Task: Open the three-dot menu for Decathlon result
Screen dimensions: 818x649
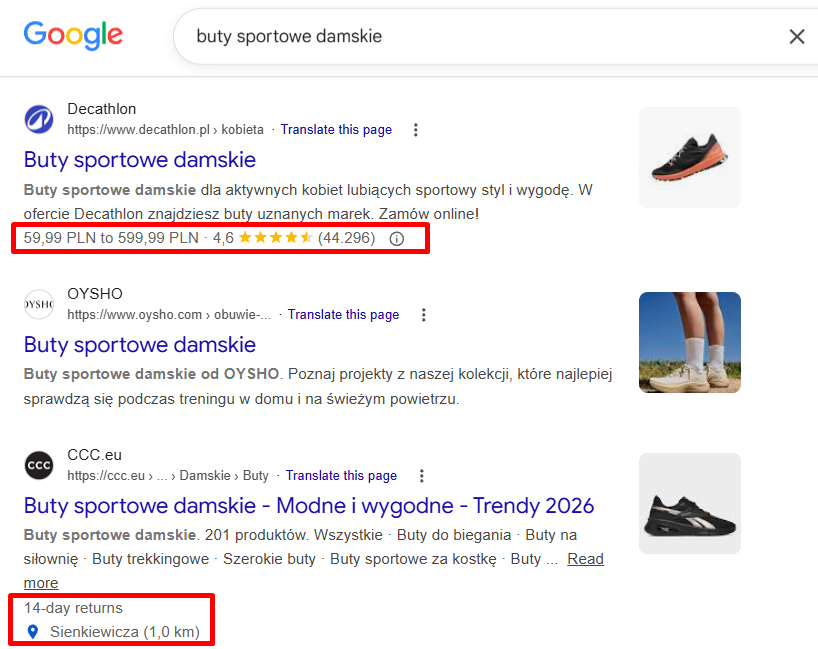Action: tap(416, 130)
